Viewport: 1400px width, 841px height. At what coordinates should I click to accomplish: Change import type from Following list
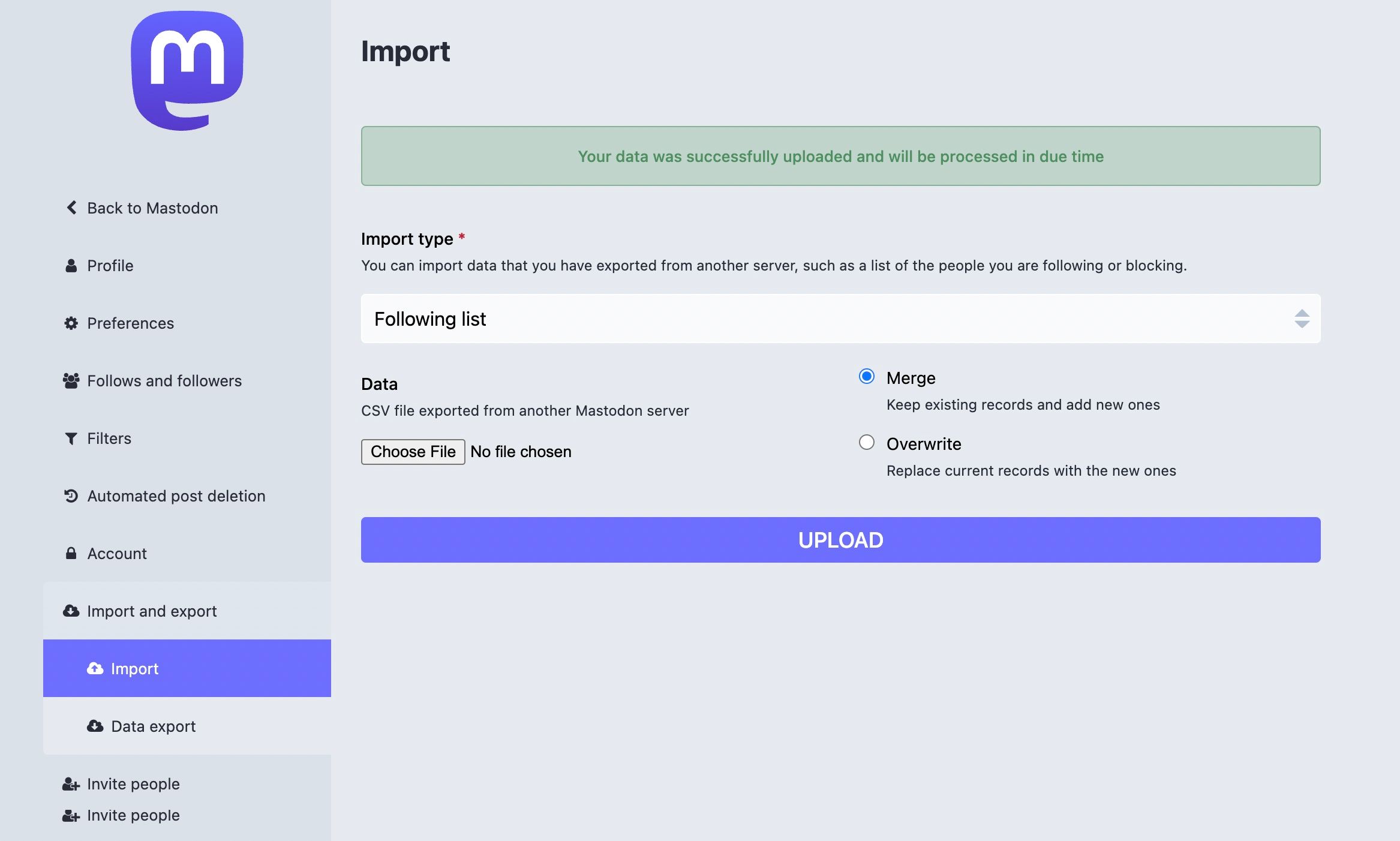pos(841,318)
